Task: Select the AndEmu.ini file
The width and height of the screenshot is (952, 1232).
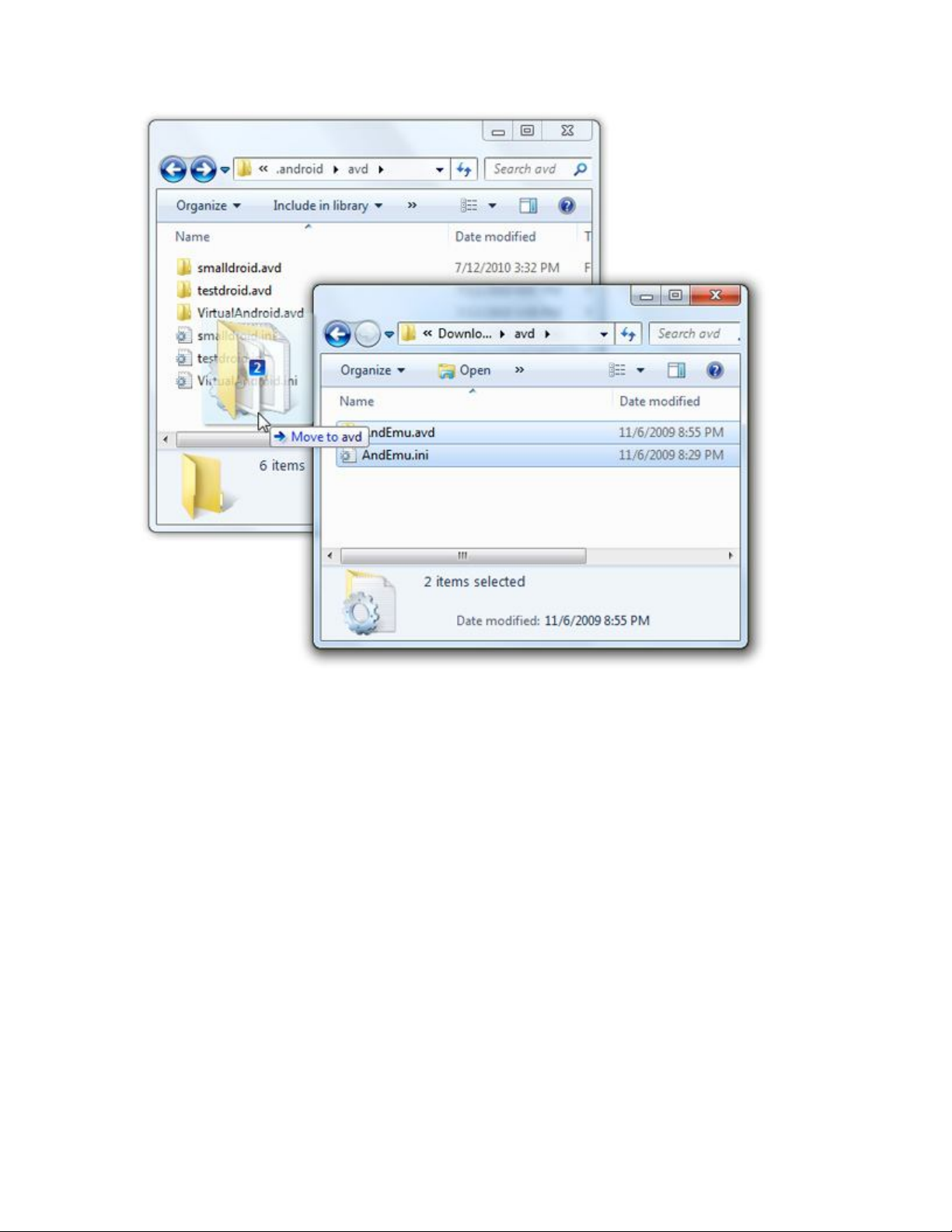Action: pyautogui.click(x=395, y=455)
